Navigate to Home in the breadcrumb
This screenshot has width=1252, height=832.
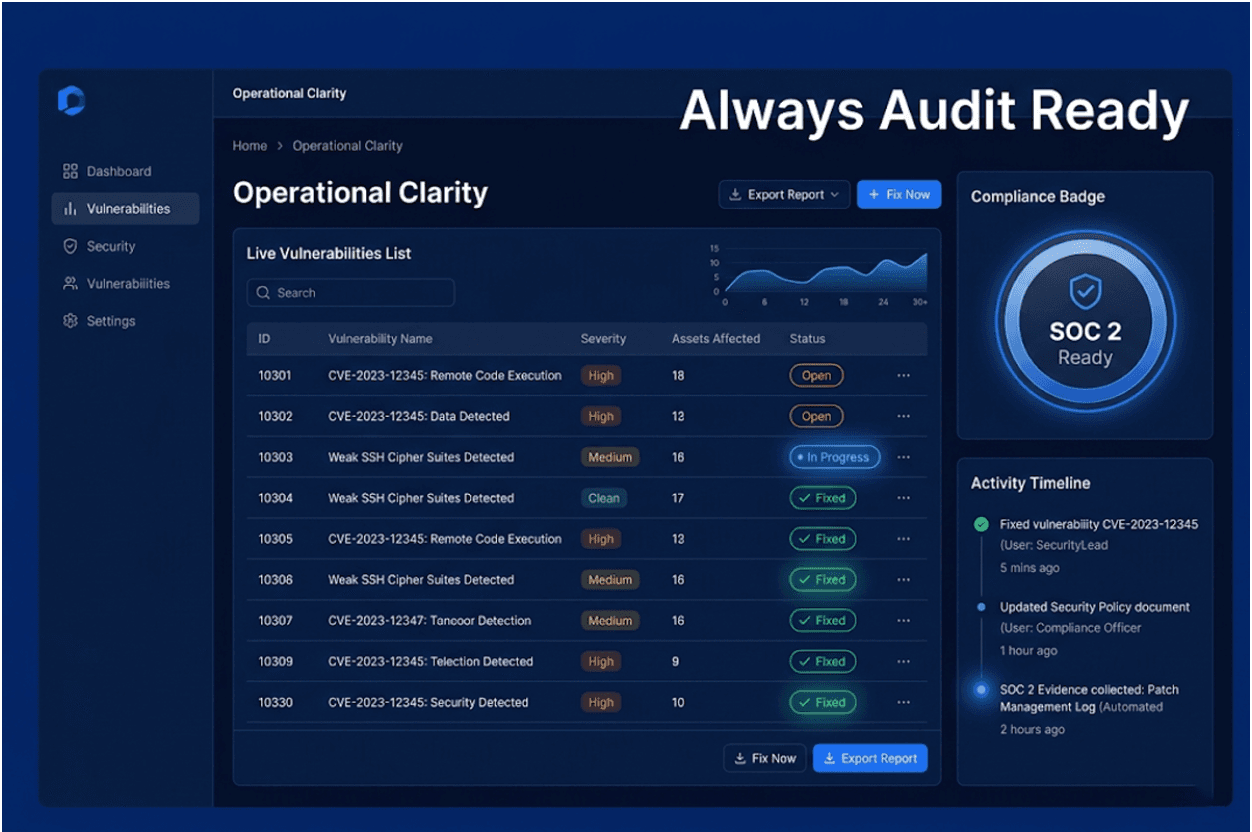click(x=250, y=146)
